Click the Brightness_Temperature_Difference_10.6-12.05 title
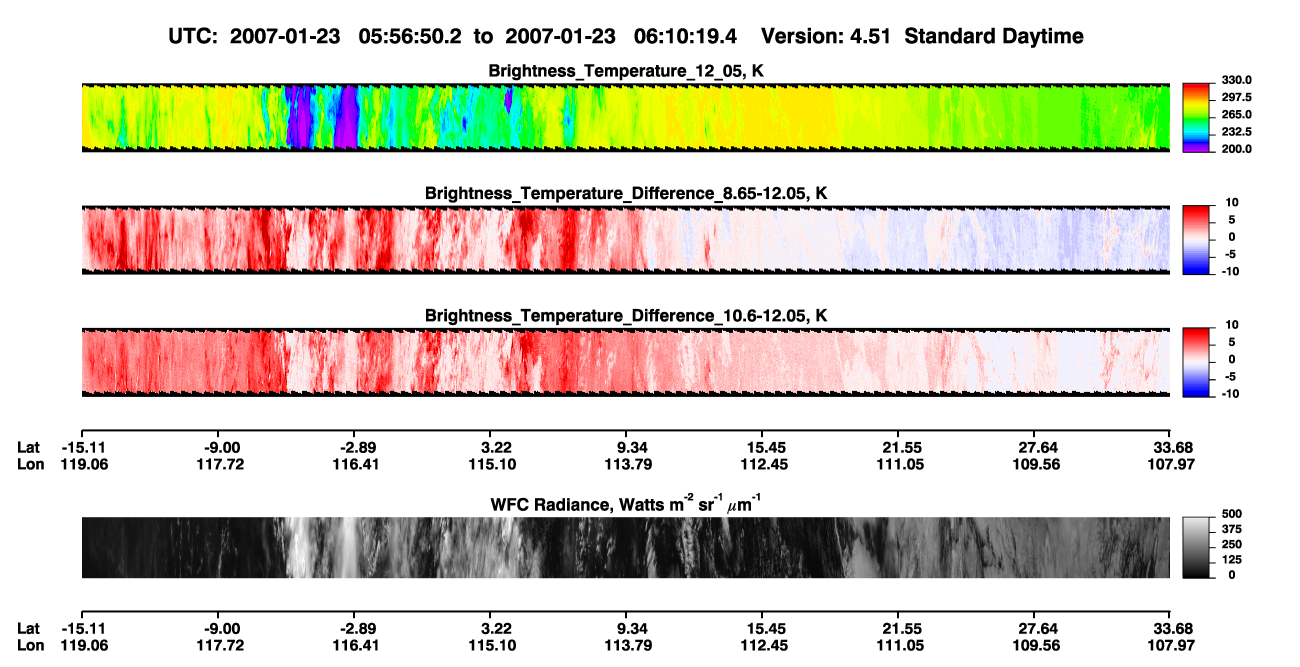The height and width of the screenshot is (667, 1300). (626, 316)
